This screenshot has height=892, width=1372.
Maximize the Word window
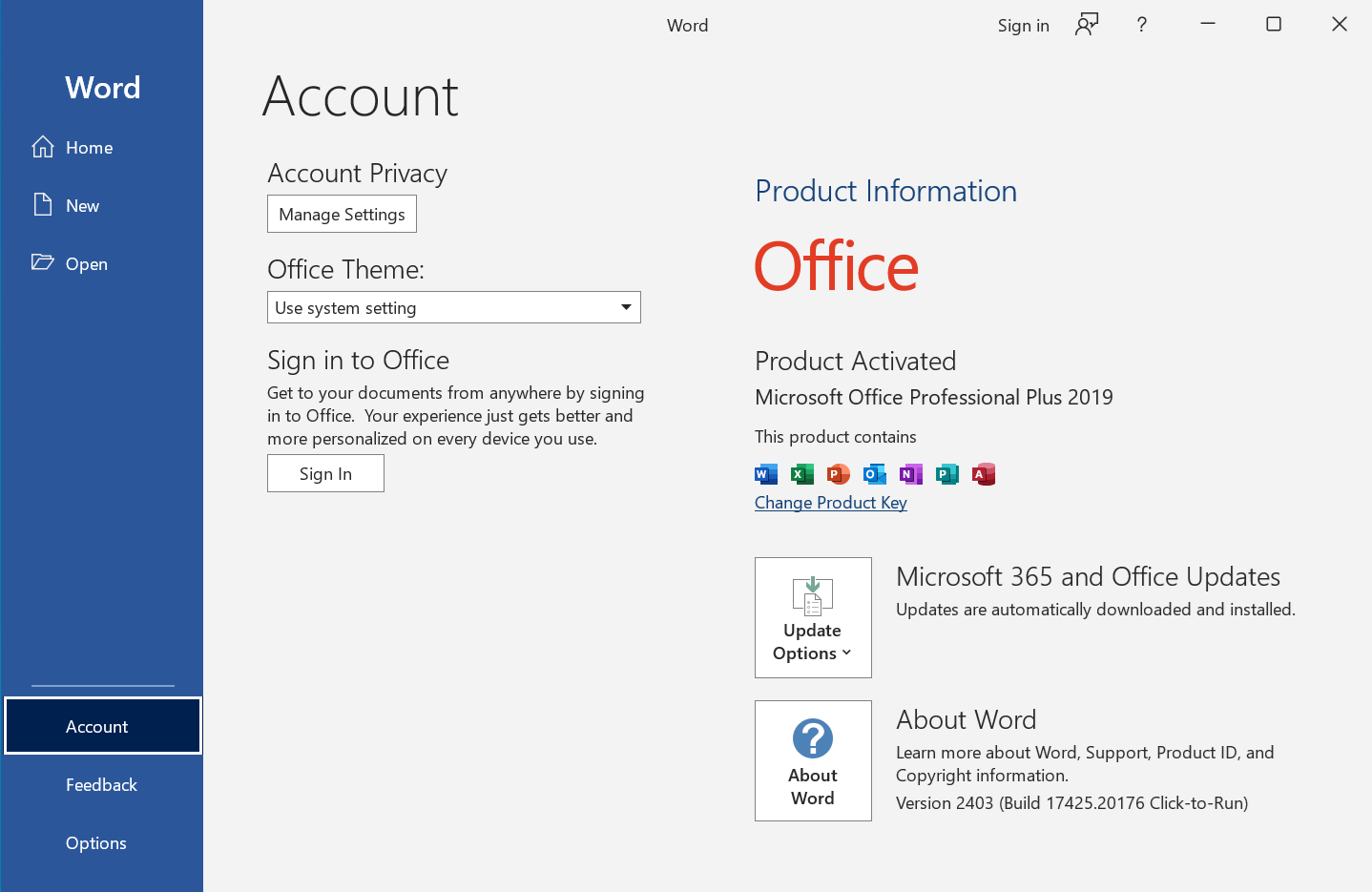(x=1274, y=24)
